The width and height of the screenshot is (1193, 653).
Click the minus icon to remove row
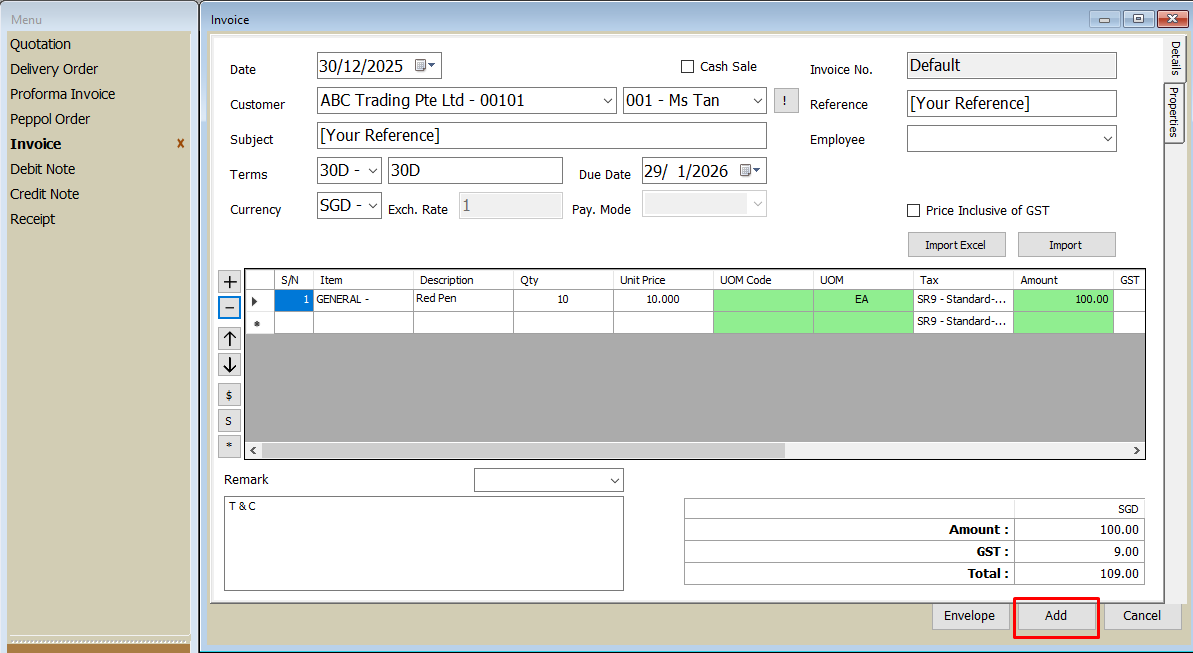229,307
